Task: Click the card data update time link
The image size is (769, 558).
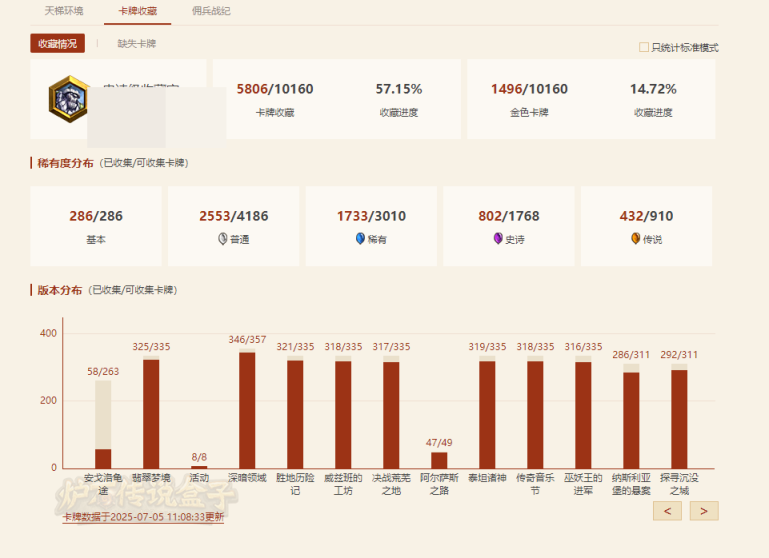Action: pyautogui.click(x=143, y=517)
